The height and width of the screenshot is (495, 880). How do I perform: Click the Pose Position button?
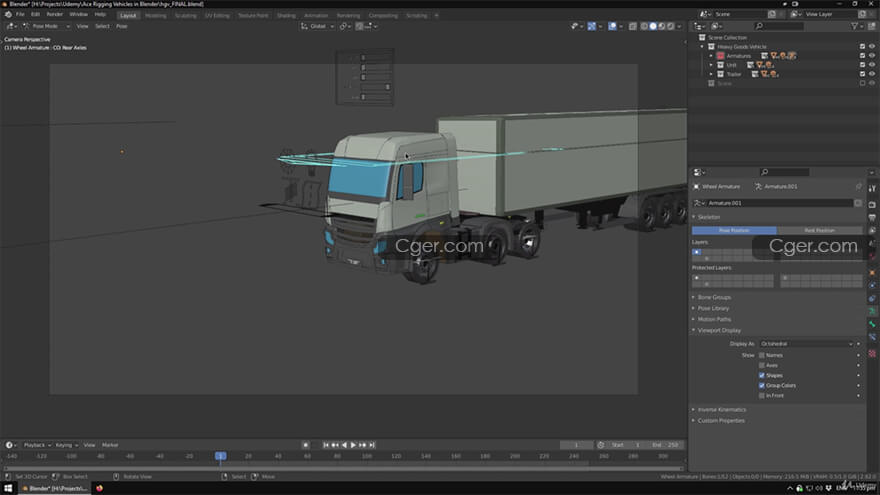[x=734, y=230]
